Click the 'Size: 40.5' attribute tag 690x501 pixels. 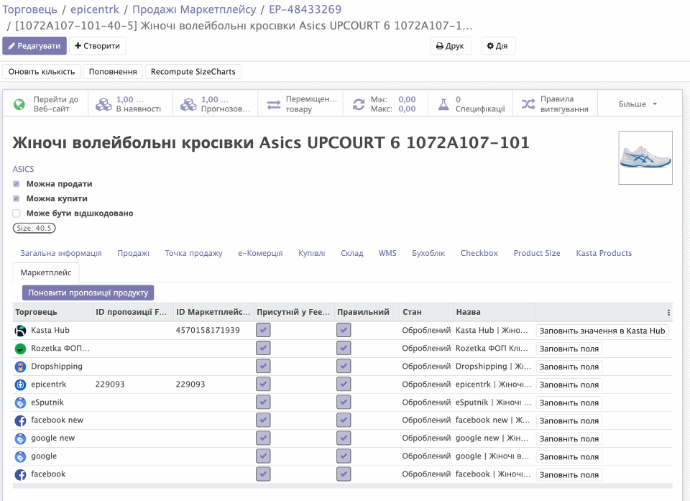point(34,228)
